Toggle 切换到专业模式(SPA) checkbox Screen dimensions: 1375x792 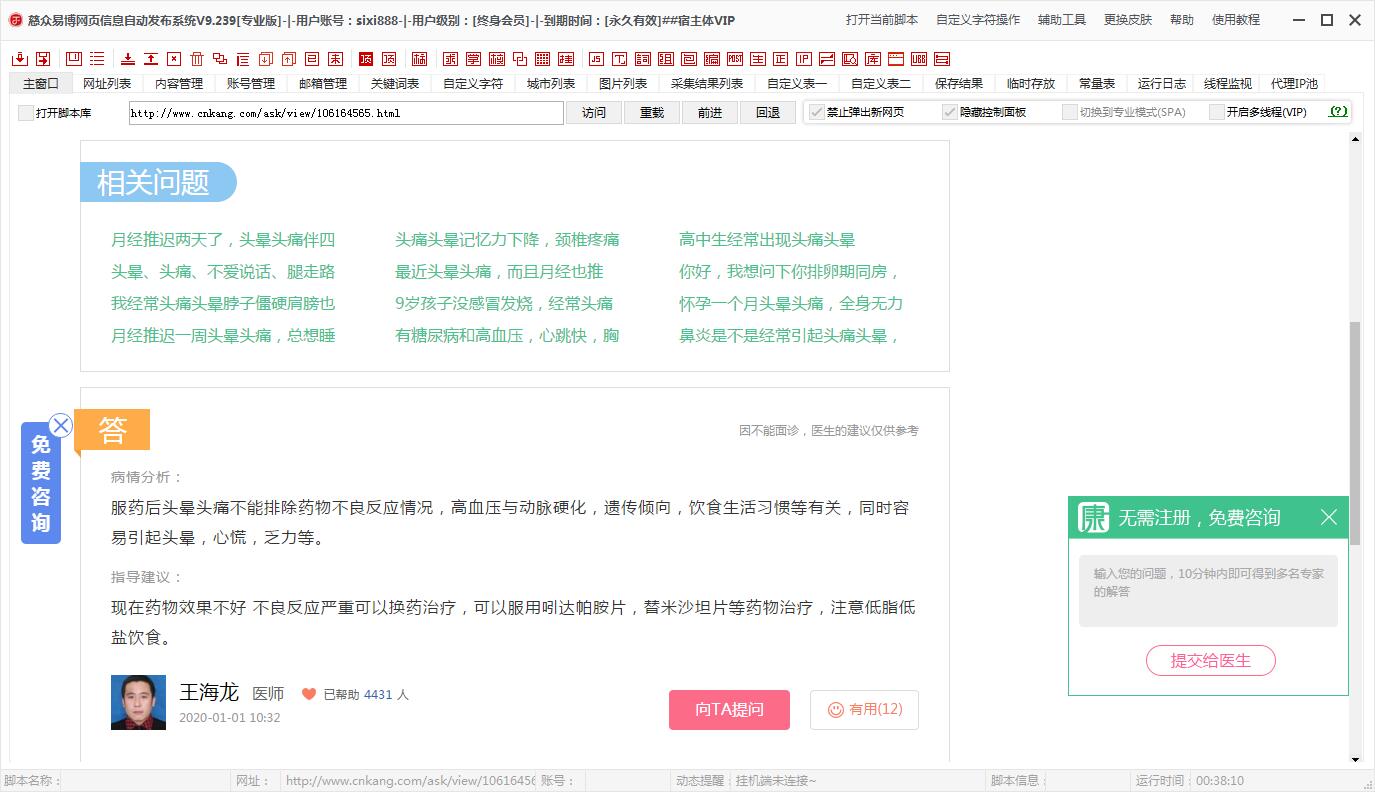click(x=1070, y=112)
